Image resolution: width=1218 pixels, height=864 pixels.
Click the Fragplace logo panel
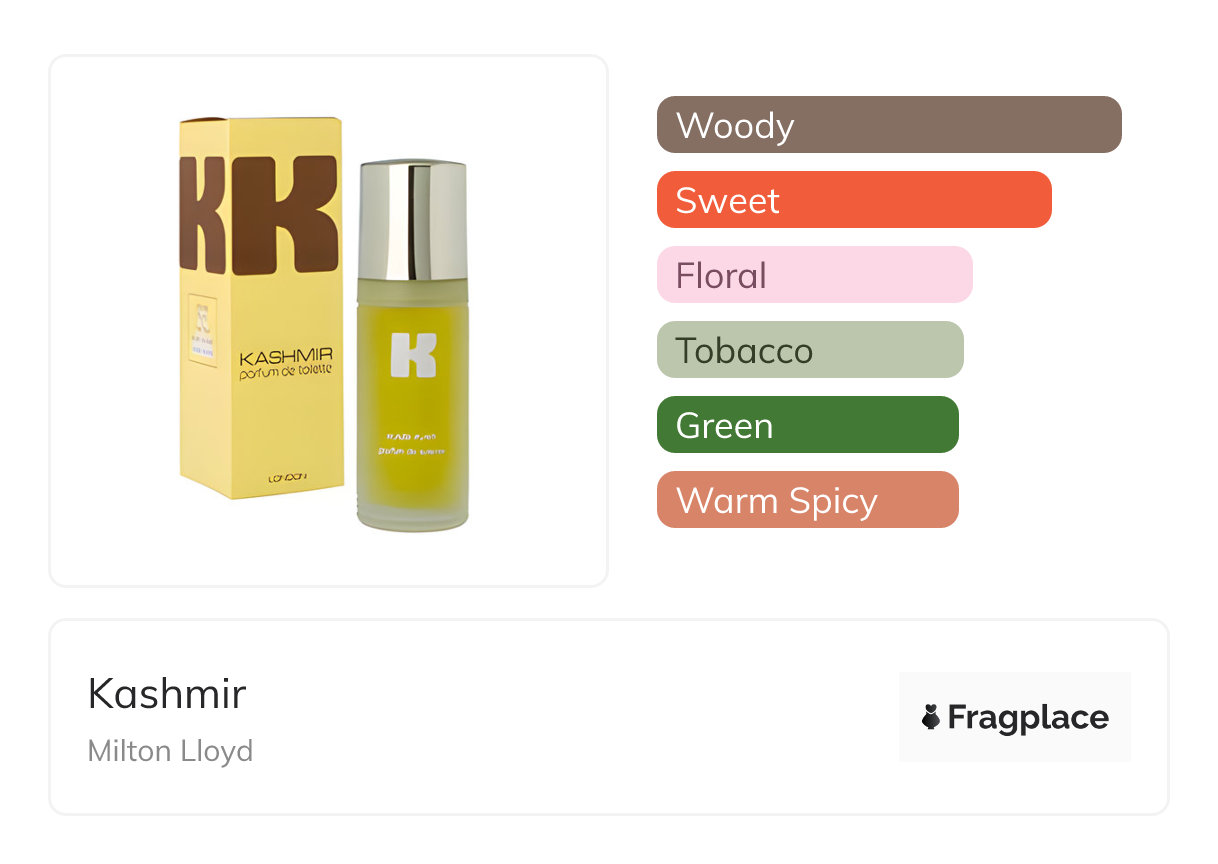click(x=1015, y=717)
